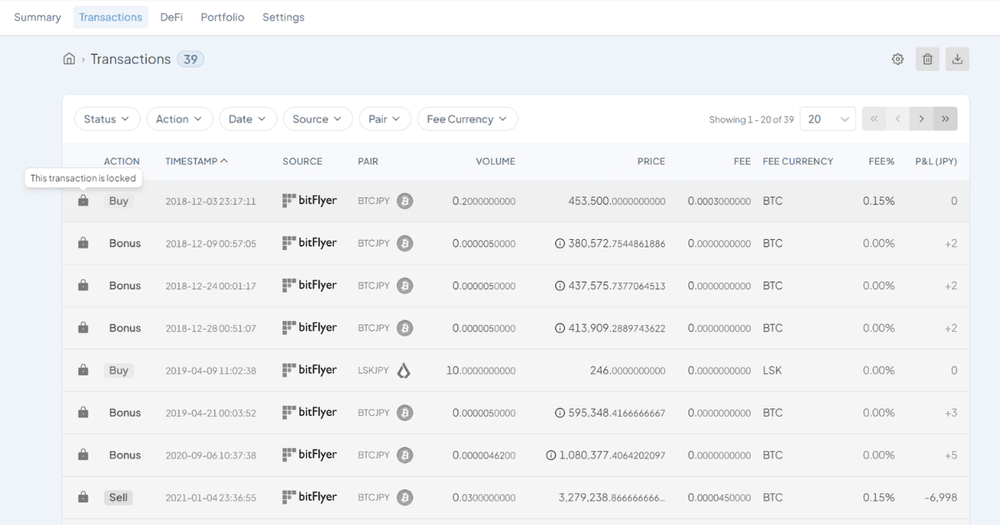Click the Price column header

pos(651,161)
